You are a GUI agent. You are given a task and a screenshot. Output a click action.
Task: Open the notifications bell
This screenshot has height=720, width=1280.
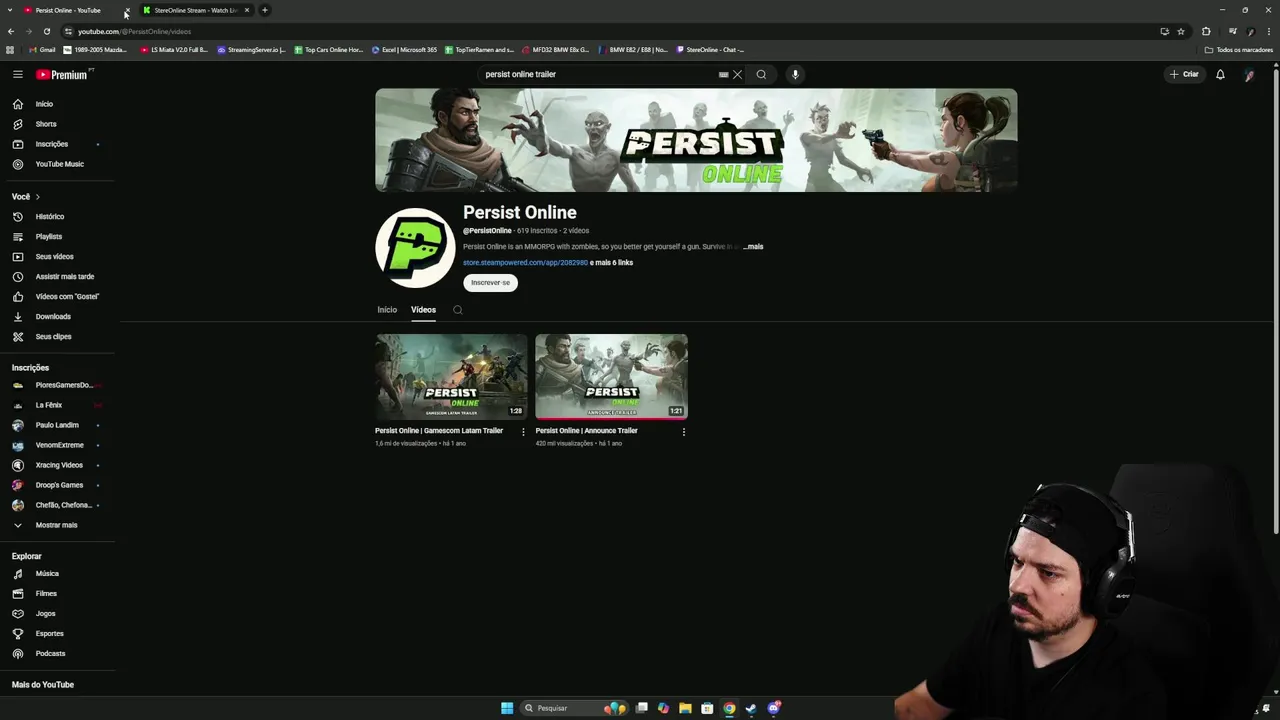tap(1220, 74)
